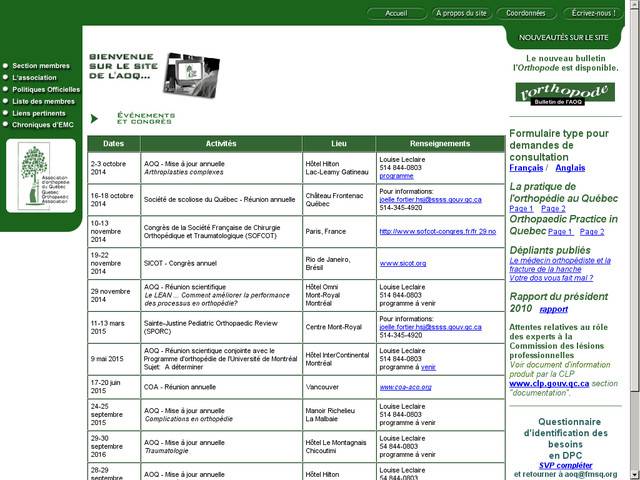Screen dimensions: 640x480
Task: Click the Nouveautés sur le site header
Action: (x=563, y=38)
